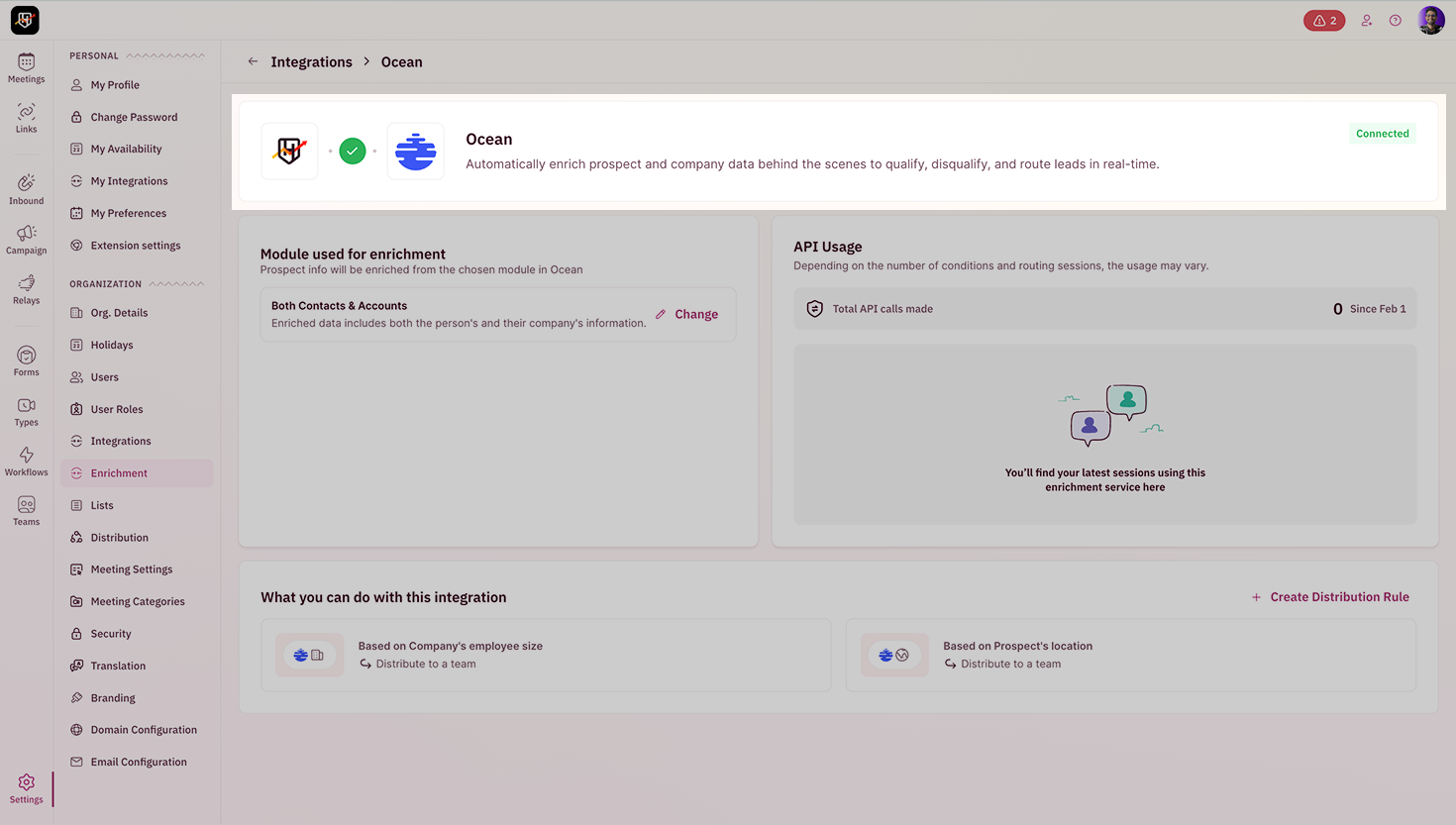Select Enrichment in the sidebar

point(137,473)
